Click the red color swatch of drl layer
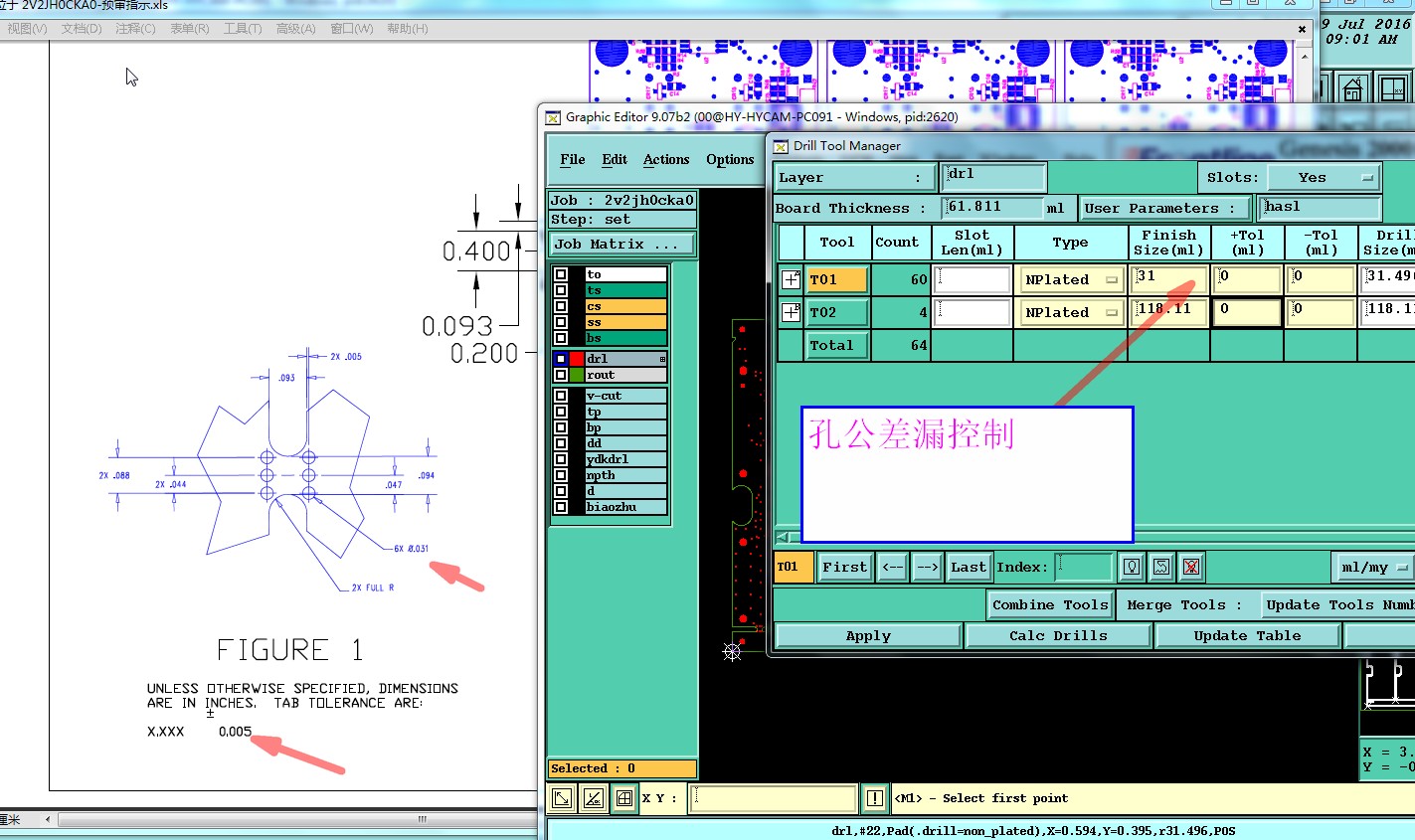The width and height of the screenshot is (1415, 840). pos(577,359)
